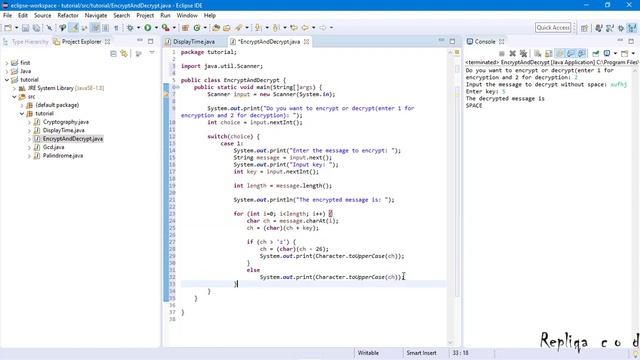Click the Save All toolbar icon

36,28
